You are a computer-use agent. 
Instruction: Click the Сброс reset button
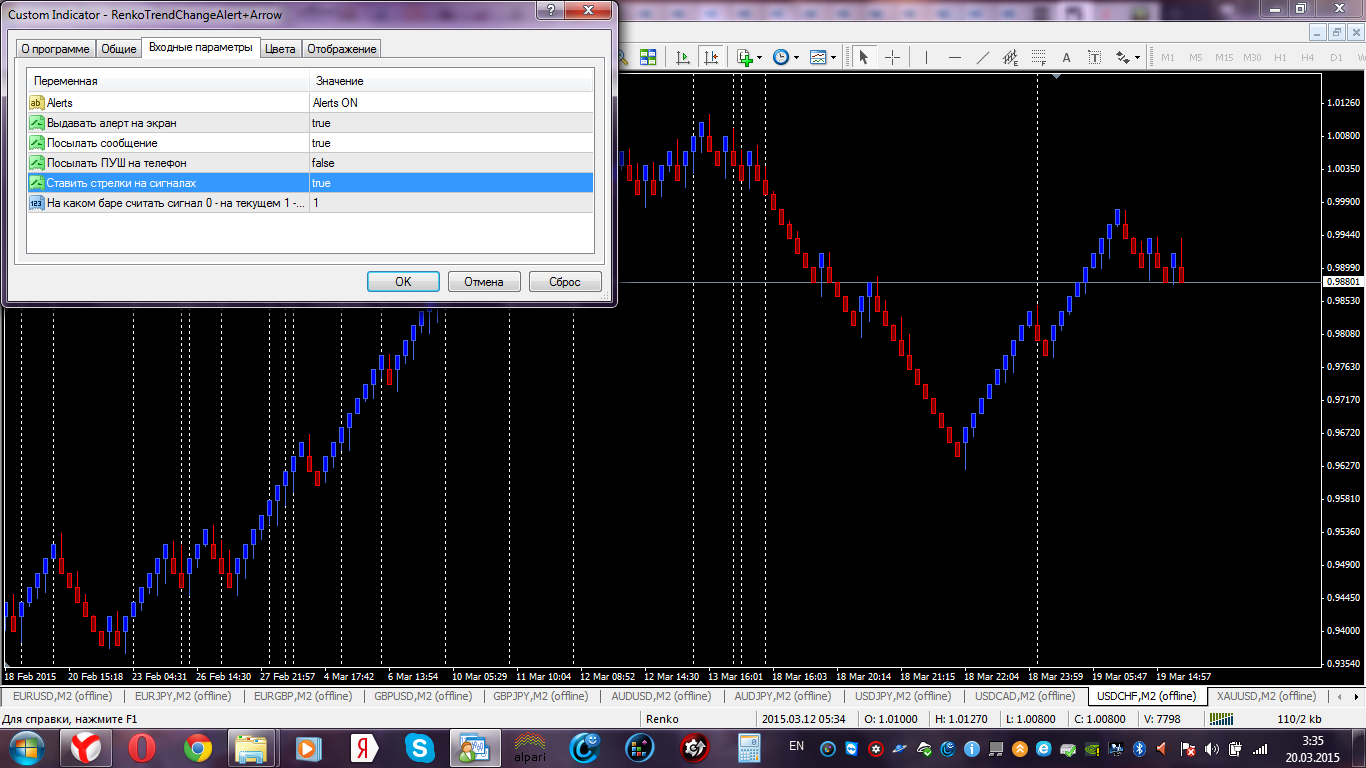coord(565,282)
